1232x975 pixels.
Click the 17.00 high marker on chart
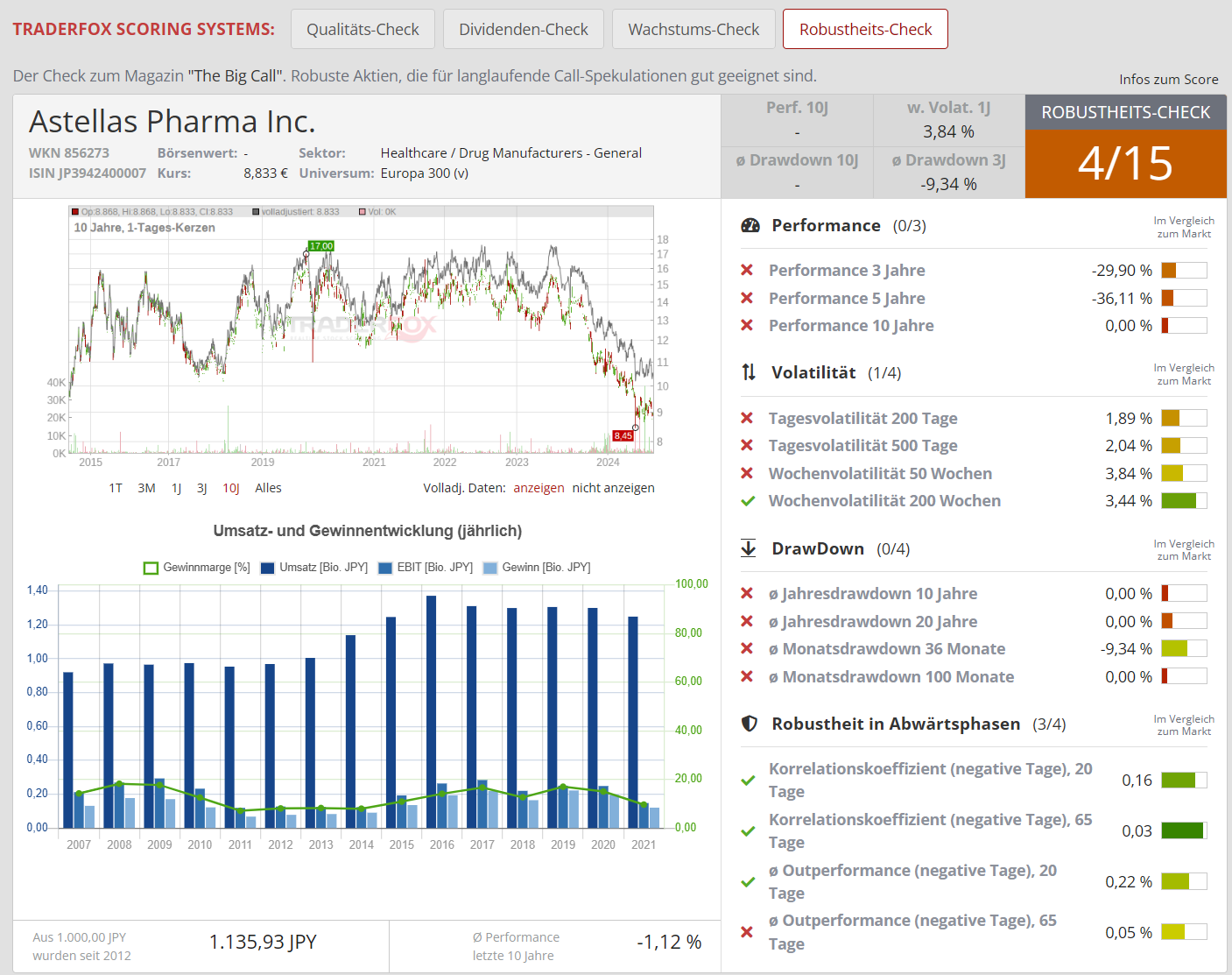[x=321, y=246]
